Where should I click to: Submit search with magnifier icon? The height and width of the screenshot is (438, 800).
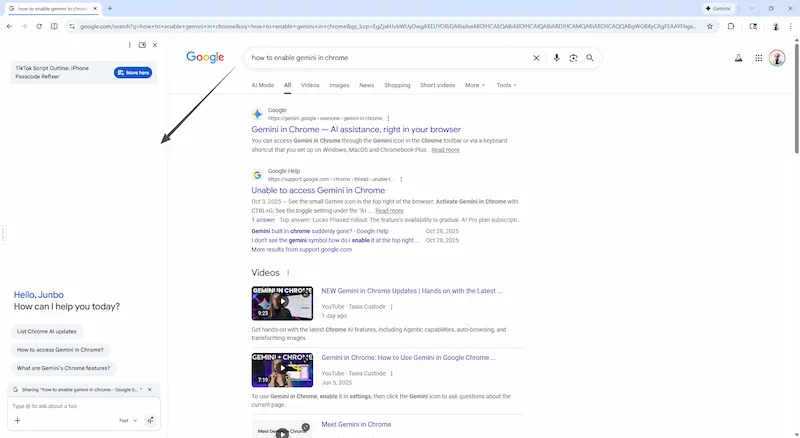pyautogui.click(x=590, y=58)
